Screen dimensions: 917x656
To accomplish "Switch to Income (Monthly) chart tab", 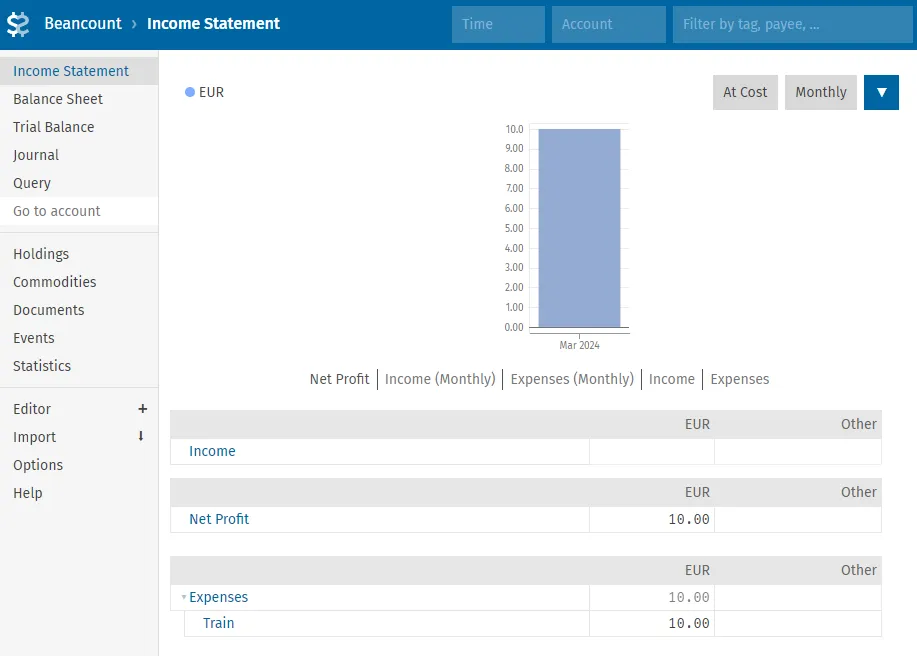I will (440, 379).
